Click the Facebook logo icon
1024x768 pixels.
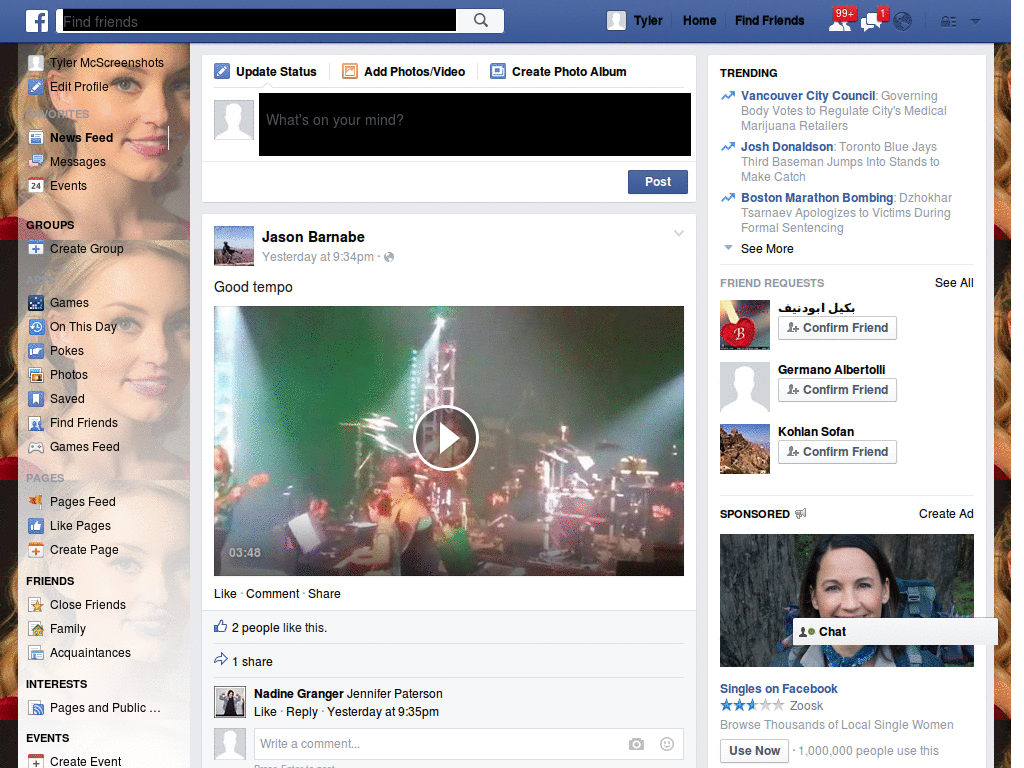pos(37,21)
